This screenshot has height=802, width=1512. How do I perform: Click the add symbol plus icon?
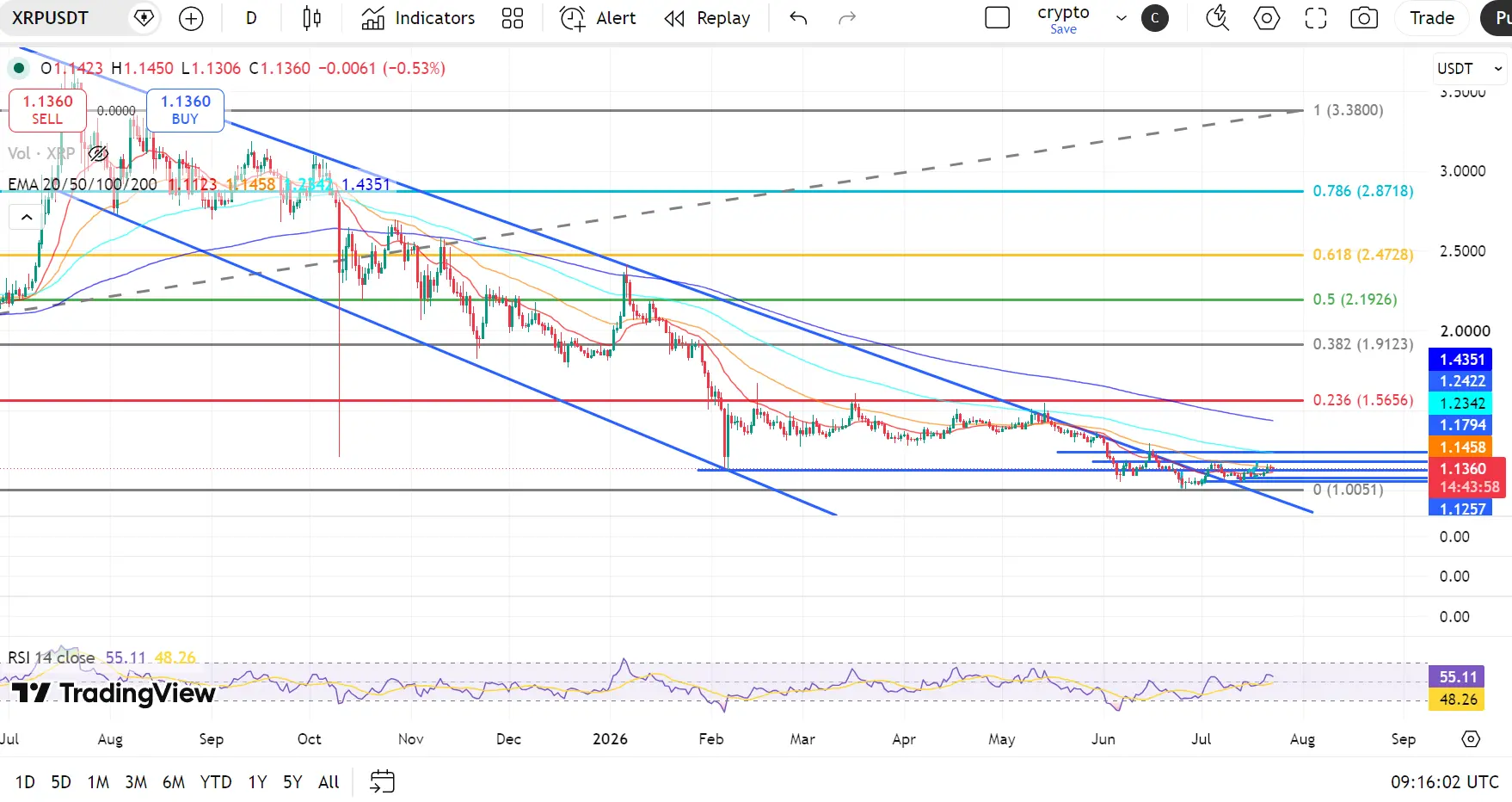tap(191, 18)
